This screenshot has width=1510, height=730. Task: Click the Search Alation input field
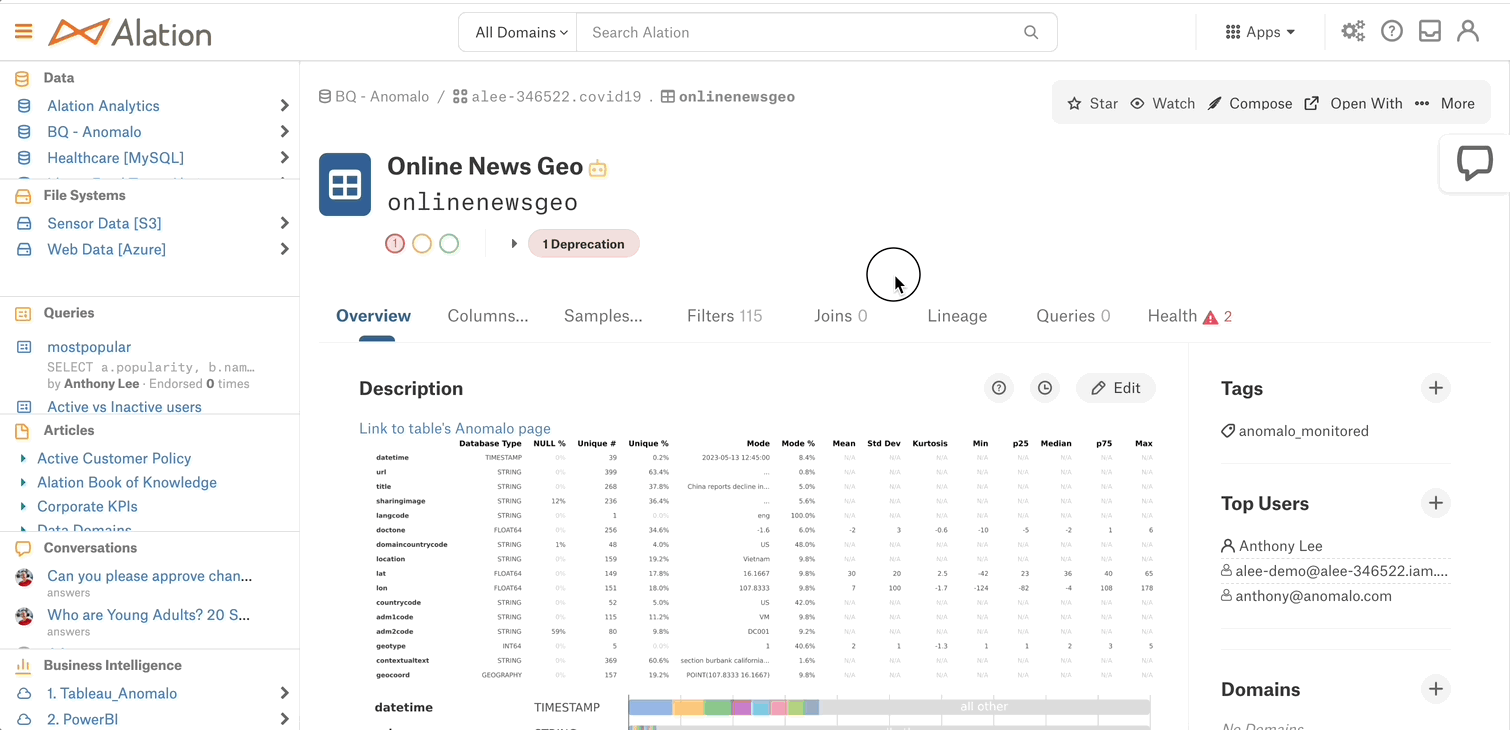800,32
